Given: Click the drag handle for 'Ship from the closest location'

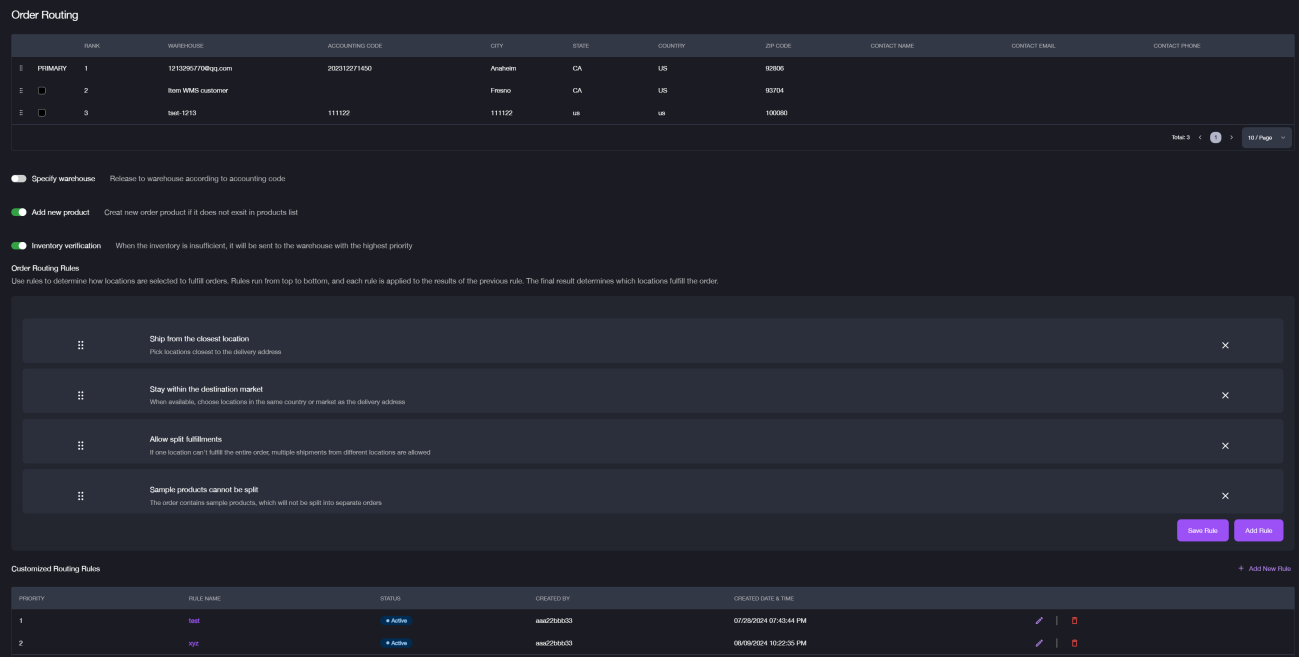Looking at the screenshot, I should coord(81,345).
